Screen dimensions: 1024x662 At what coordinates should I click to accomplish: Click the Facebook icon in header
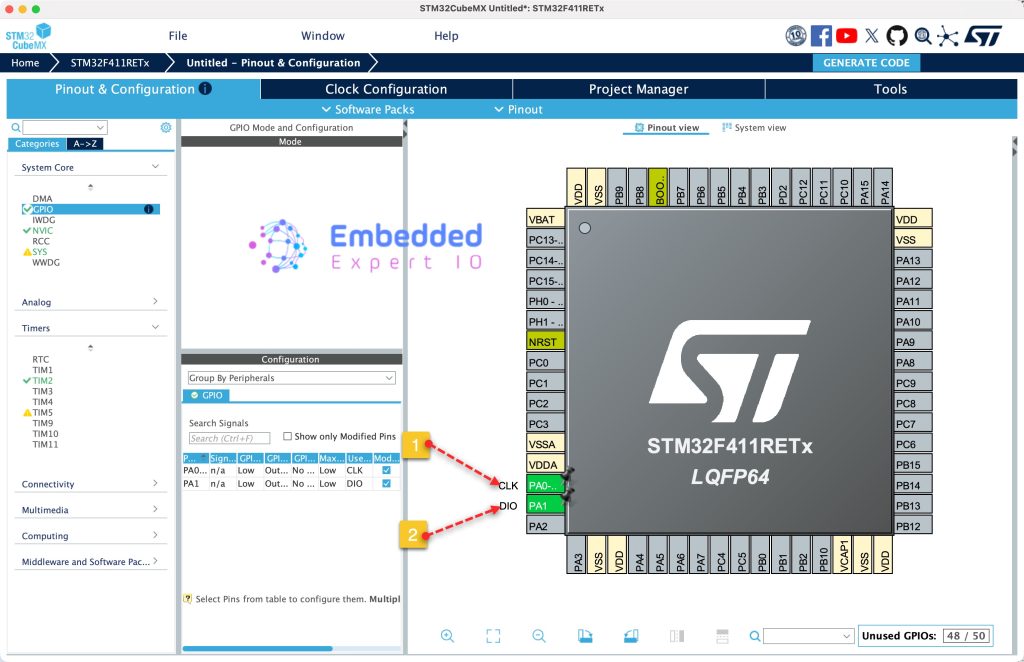click(x=821, y=36)
